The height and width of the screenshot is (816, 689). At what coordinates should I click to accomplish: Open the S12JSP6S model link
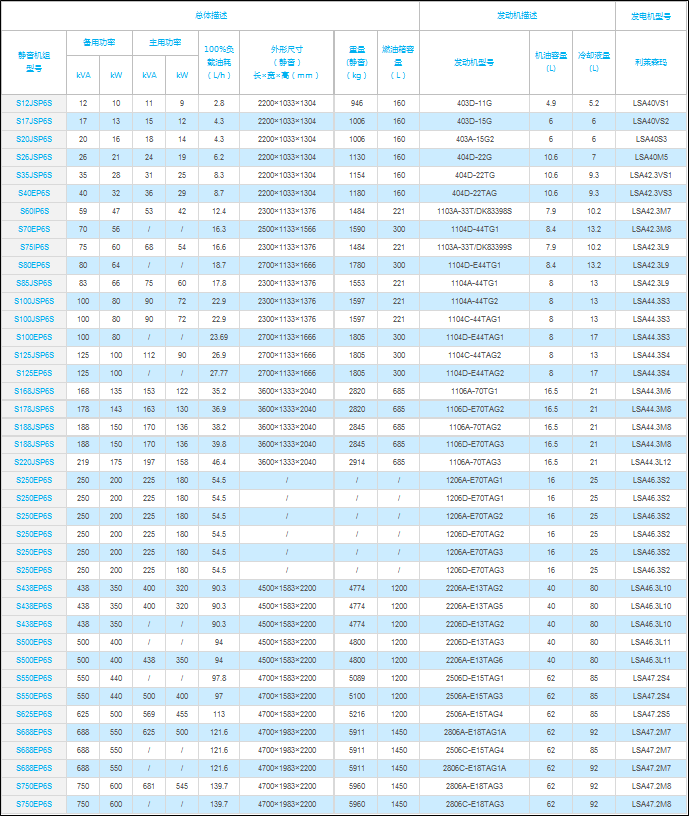(x=35, y=103)
